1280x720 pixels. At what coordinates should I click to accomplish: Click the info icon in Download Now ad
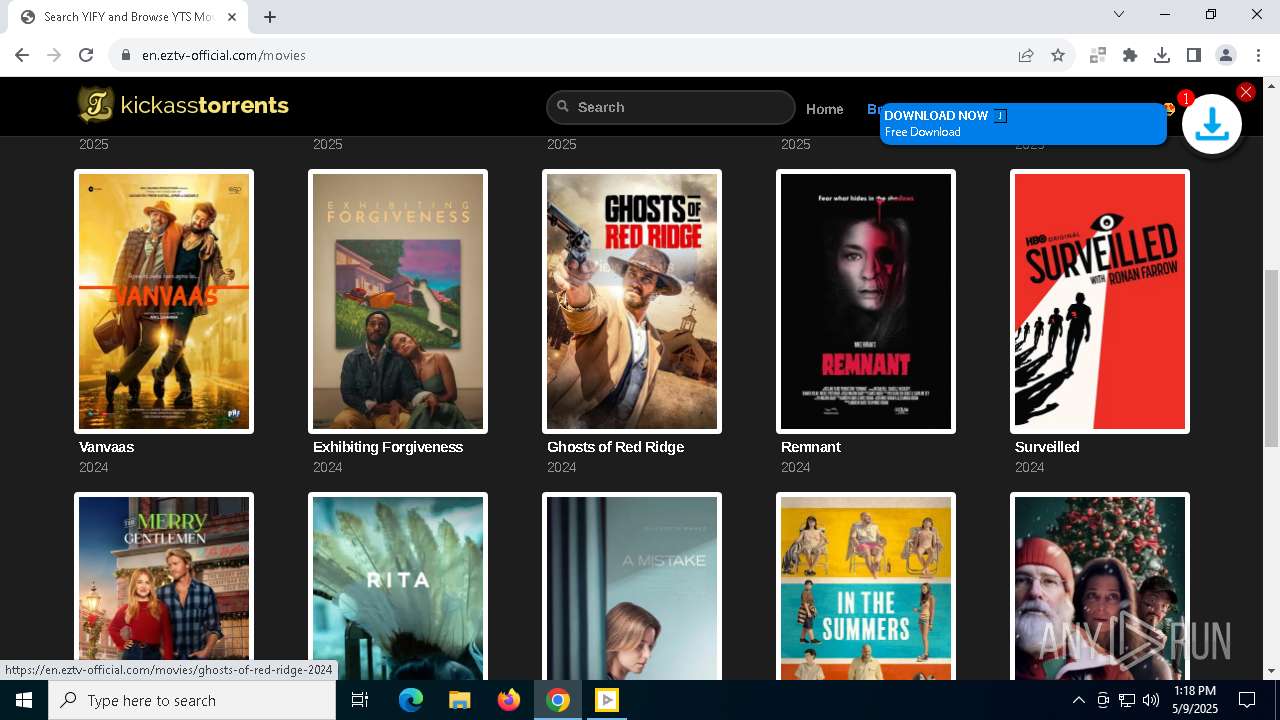pyautogui.click(x=1000, y=116)
